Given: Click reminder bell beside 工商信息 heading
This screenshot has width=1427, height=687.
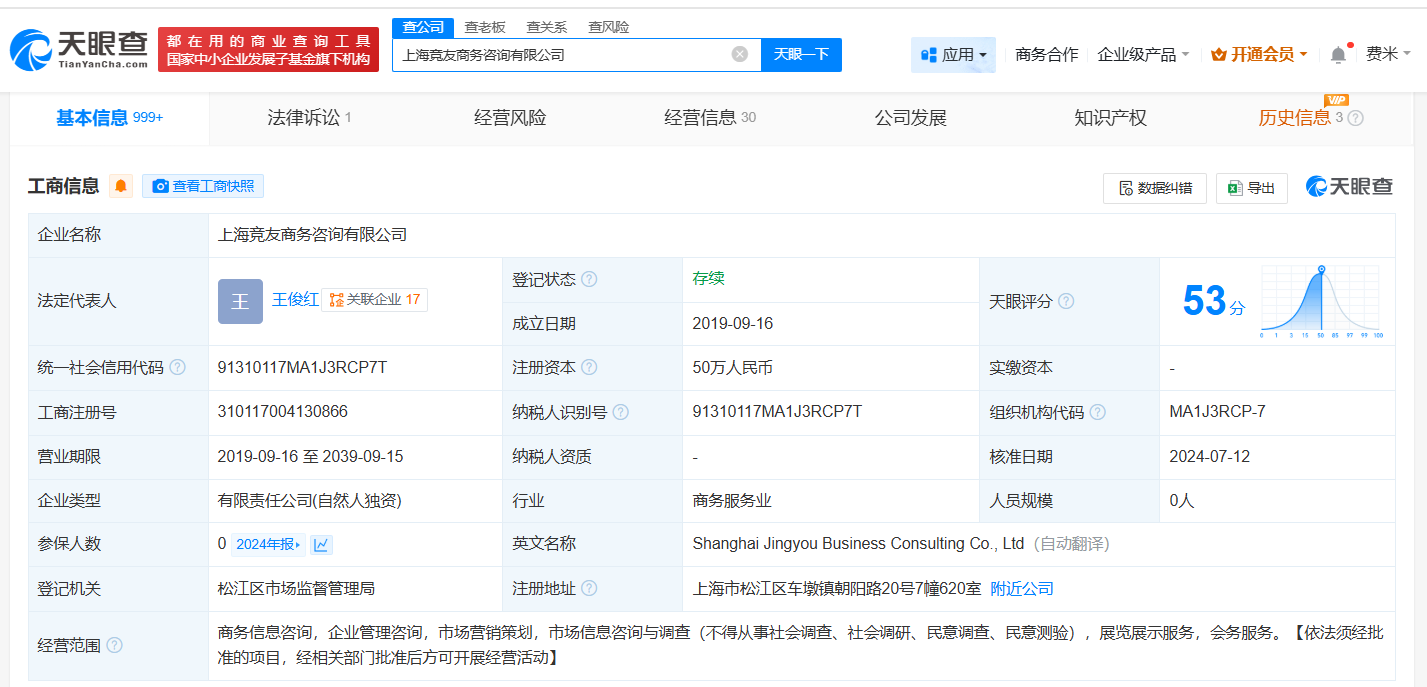Looking at the screenshot, I should pos(120,185).
